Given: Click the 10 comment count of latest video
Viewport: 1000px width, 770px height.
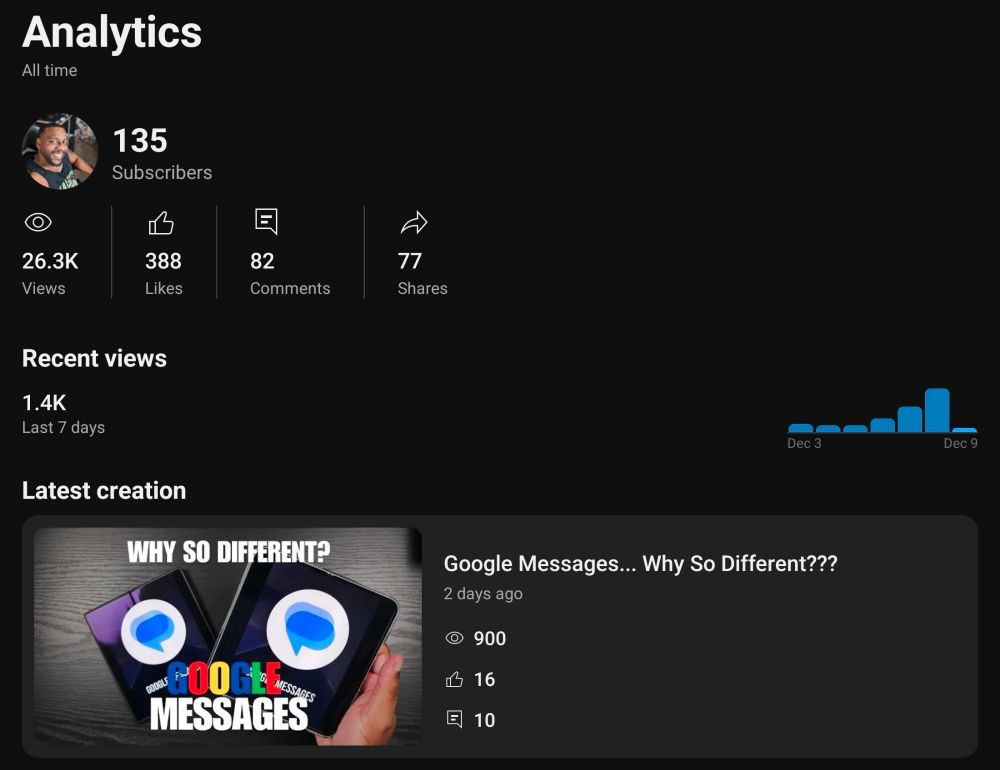Looking at the screenshot, I should (485, 720).
